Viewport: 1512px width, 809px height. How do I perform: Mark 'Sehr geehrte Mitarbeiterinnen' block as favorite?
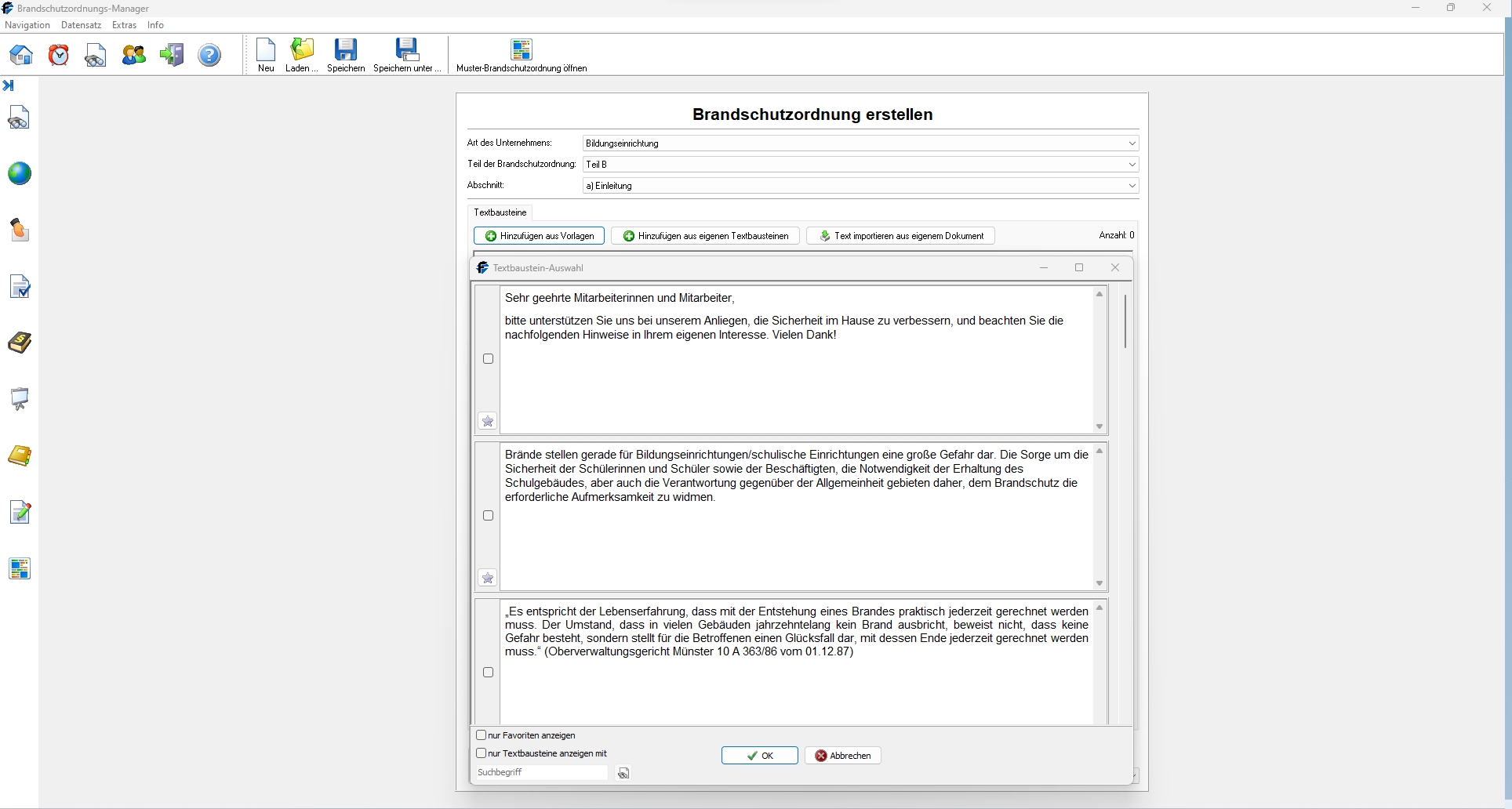pyautogui.click(x=488, y=422)
